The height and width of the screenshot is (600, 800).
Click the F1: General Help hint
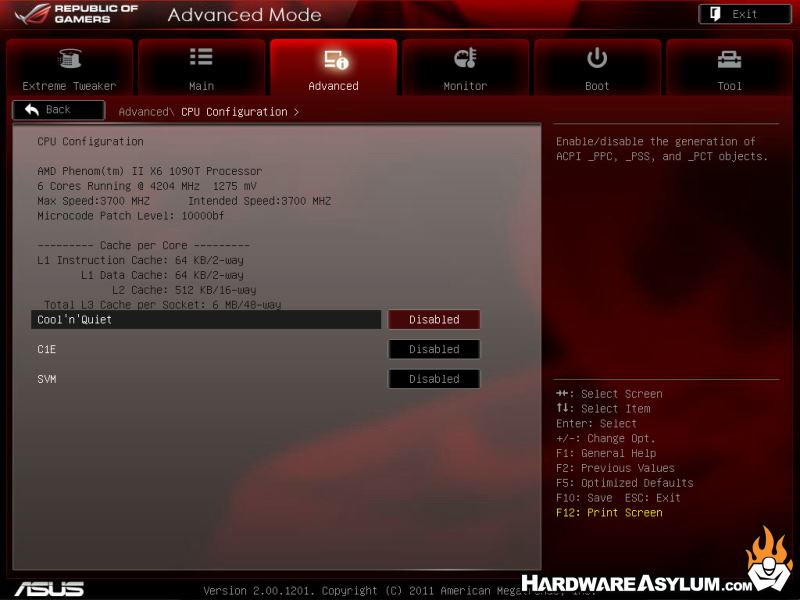(606, 453)
